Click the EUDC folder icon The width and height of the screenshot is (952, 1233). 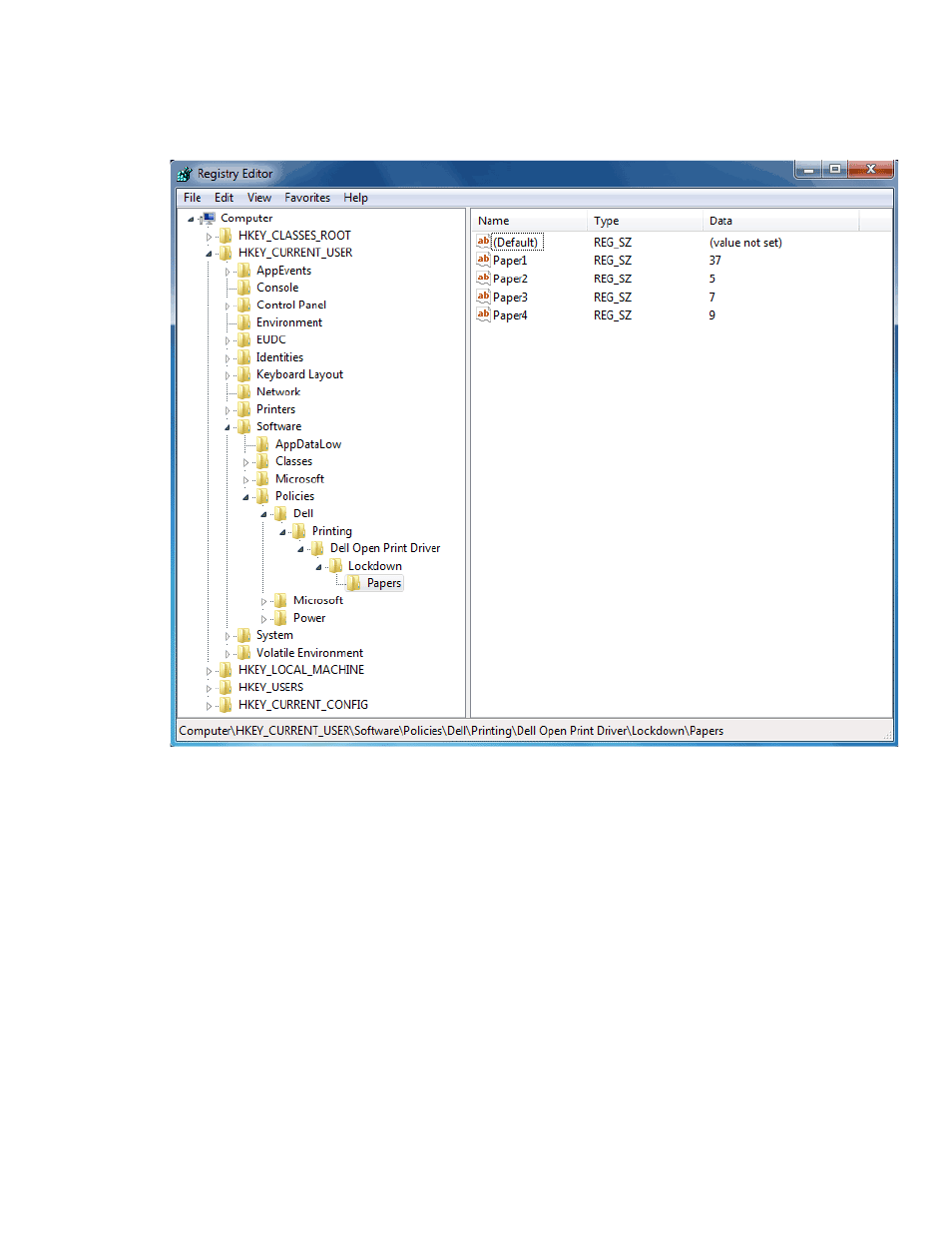pyautogui.click(x=243, y=339)
